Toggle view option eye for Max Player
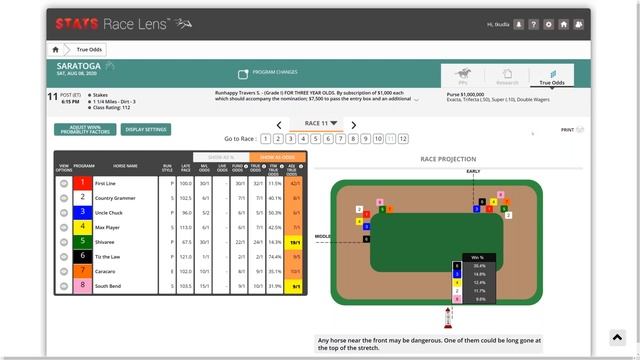Image resolution: width=640 pixels, height=360 pixels. (x=64, y=228)
